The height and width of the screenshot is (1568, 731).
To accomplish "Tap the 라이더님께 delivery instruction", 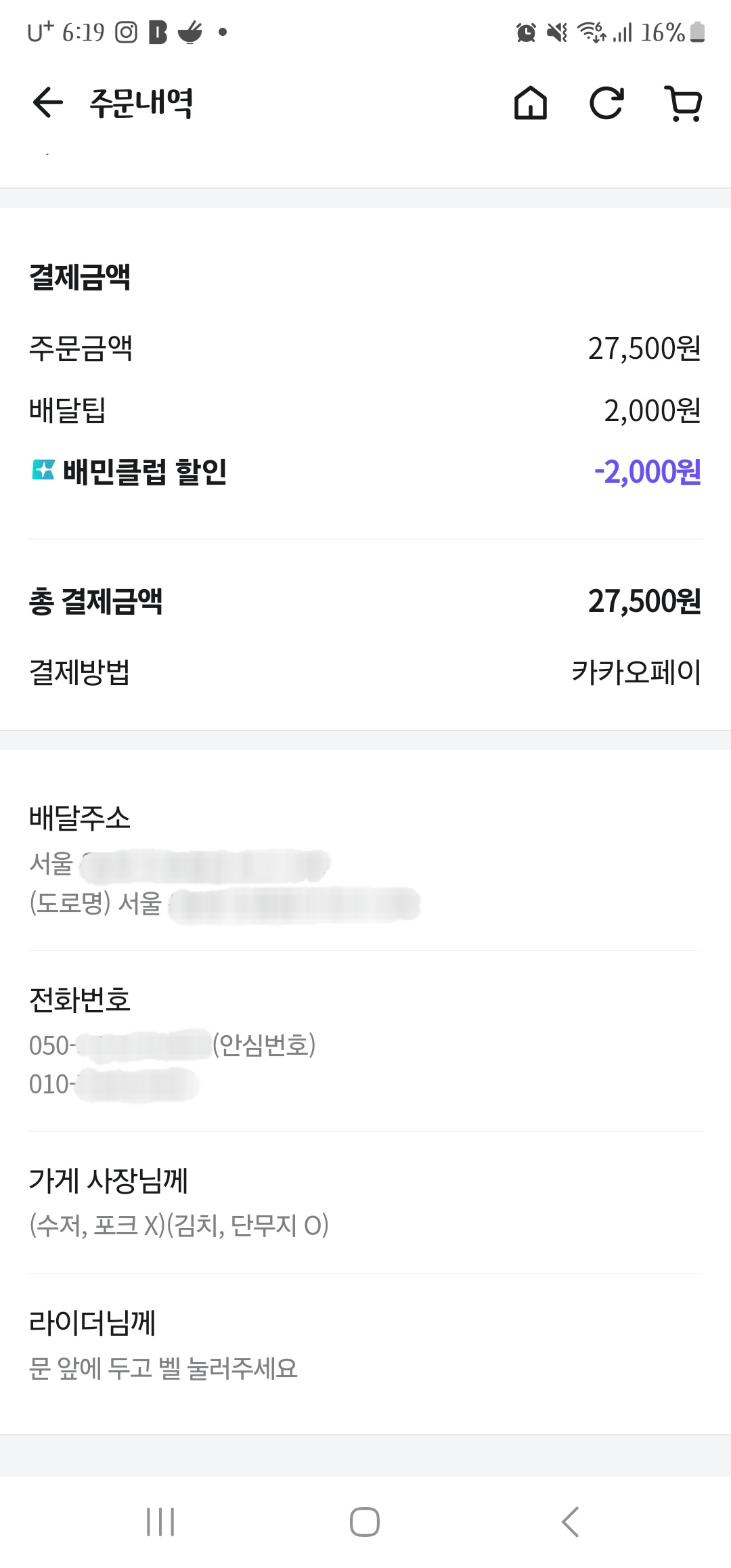I will pyautogui.click(x=163, y=1368).
